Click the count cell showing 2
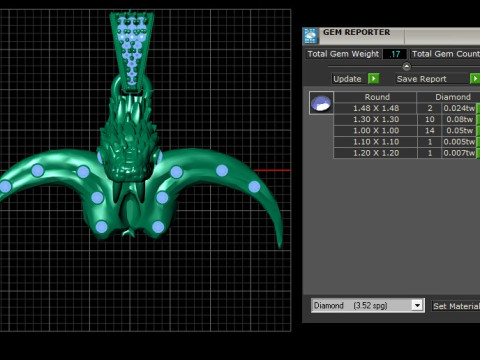This screenshot has height=360, width=480. pyautogui.click(x=430, y=108)
